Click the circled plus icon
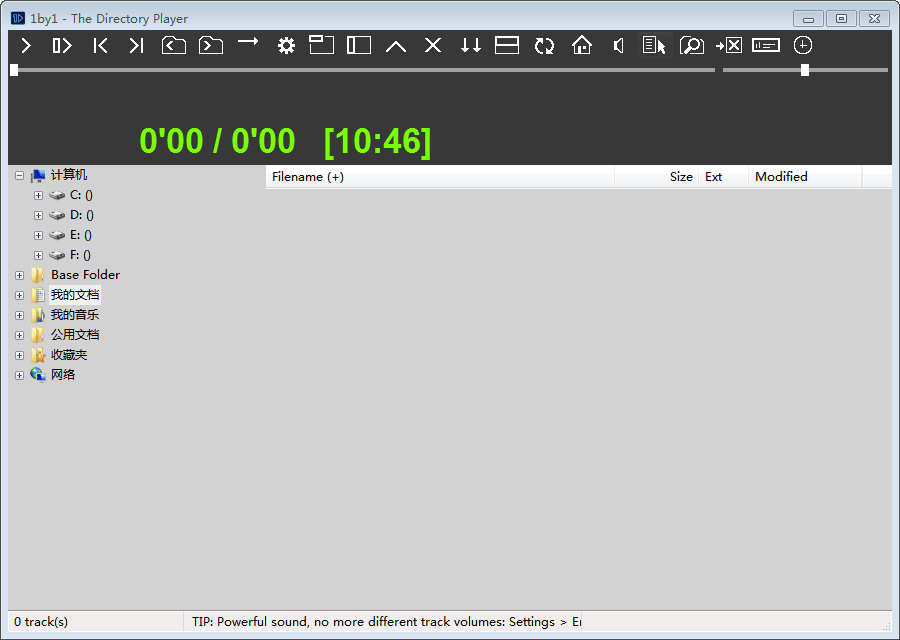Viewport: 900px width, 640px height. coord(802,45)
